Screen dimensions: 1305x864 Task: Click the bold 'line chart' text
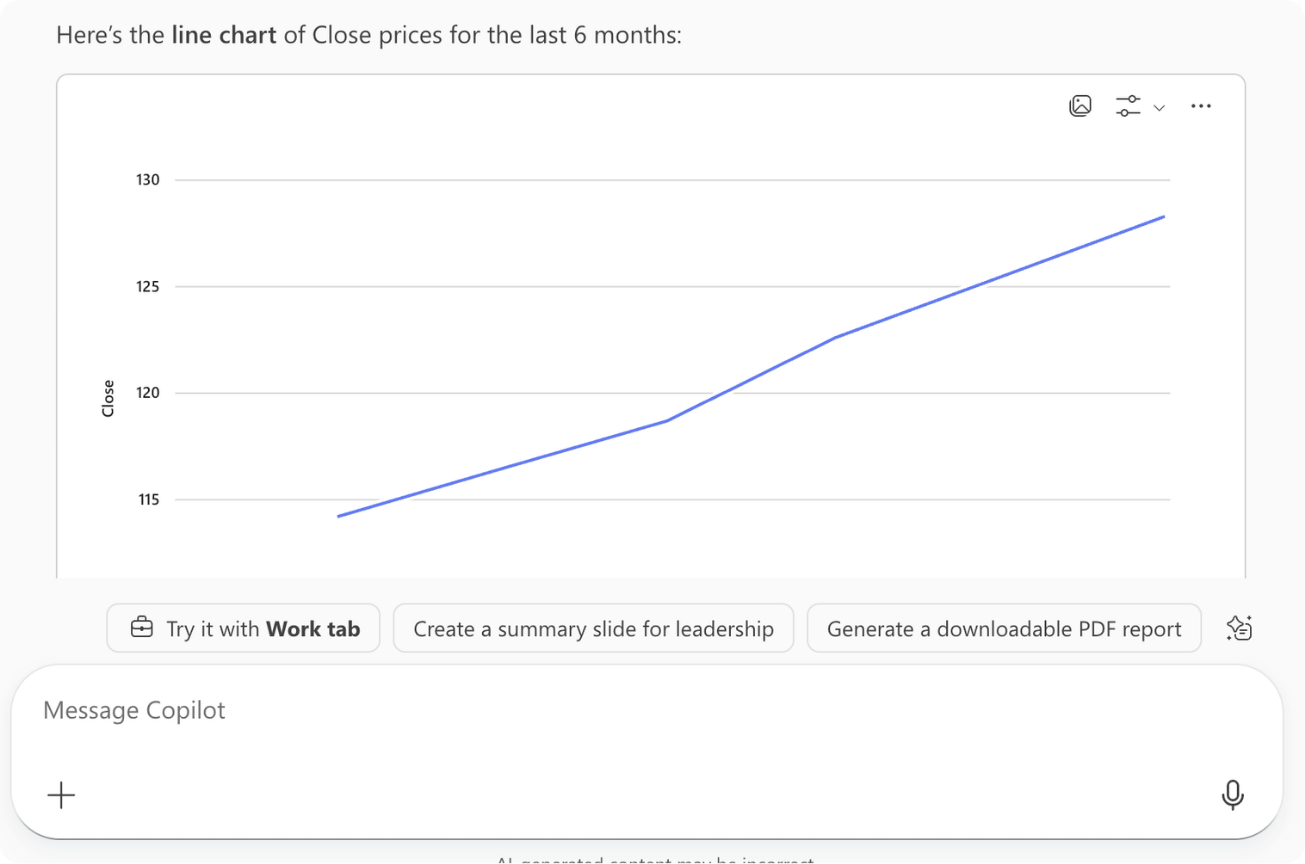pos(224,36)
